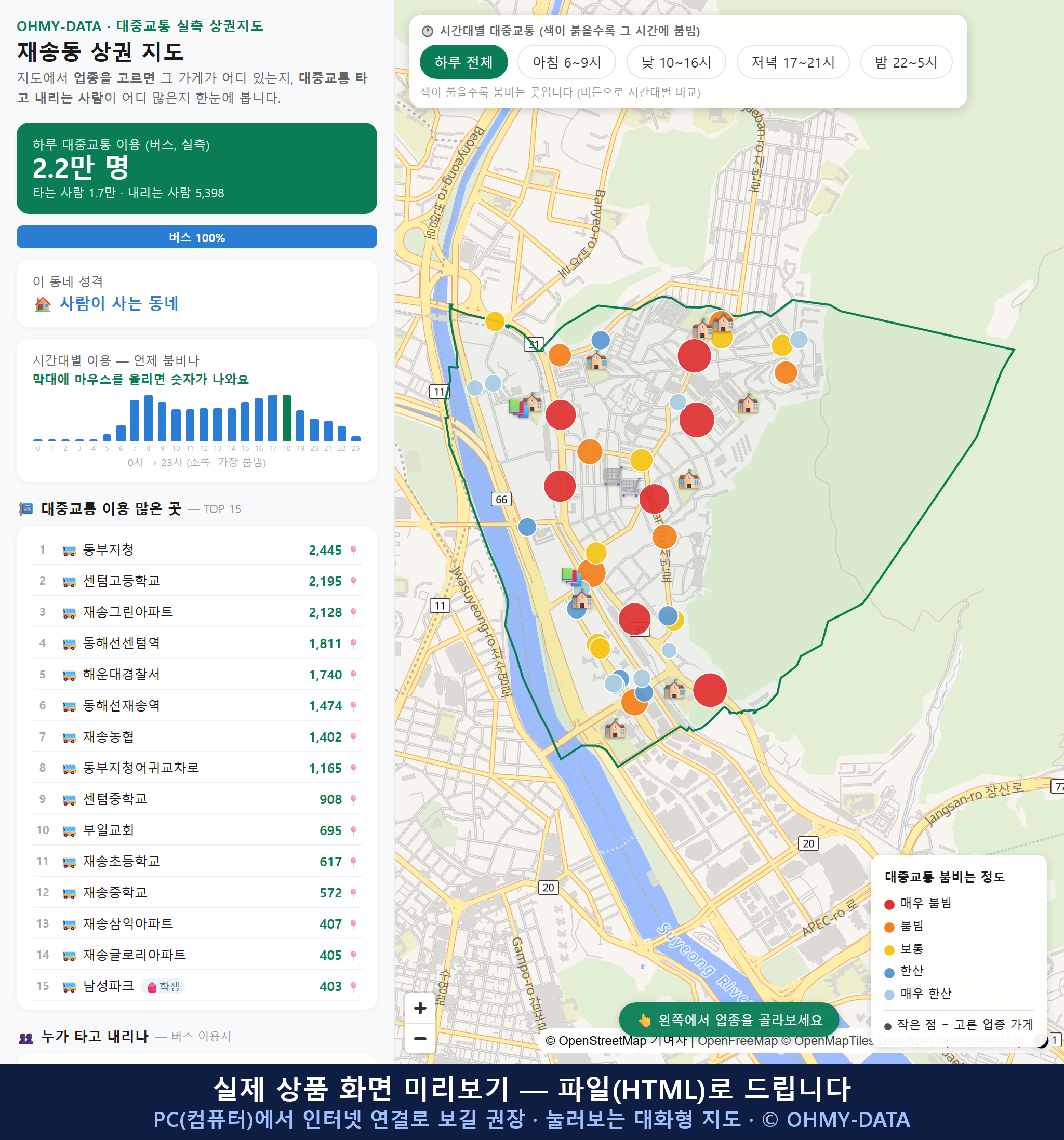Switch to 저녁 17~21시 time filter
Viewport: 1064px width, 1140px height.
click(x=793, y=62)
